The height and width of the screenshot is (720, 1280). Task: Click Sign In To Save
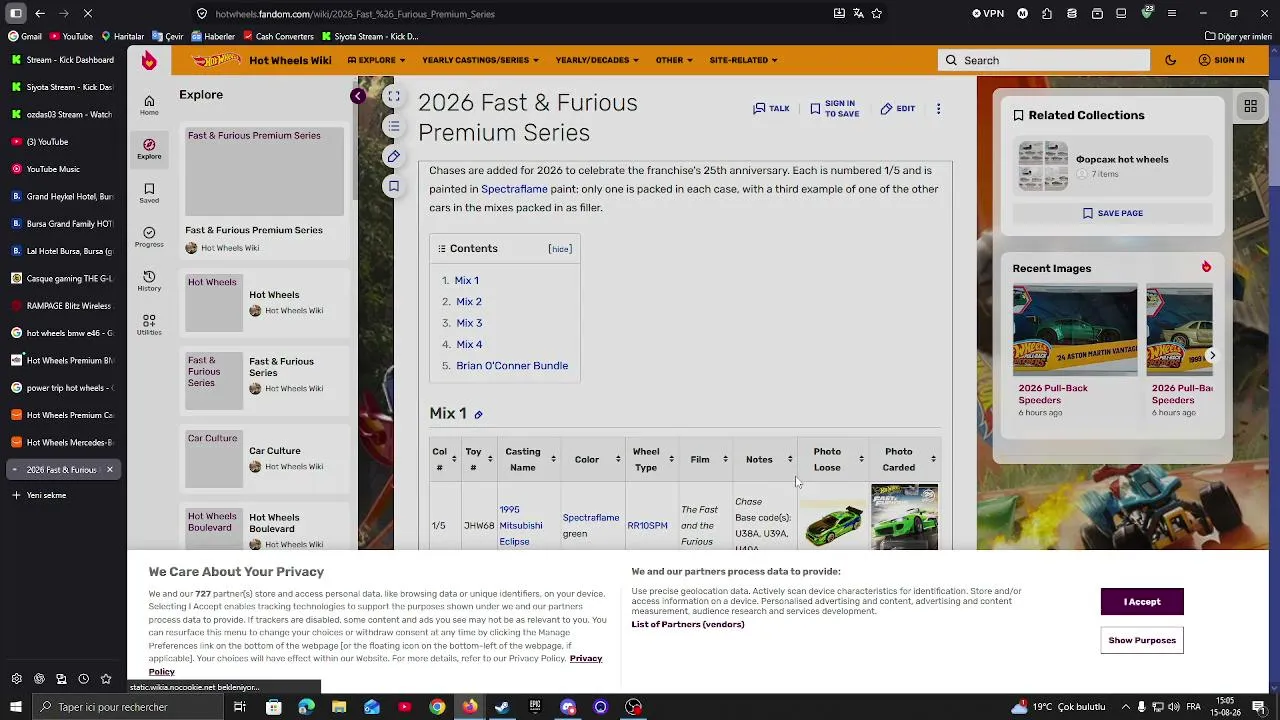[x=834, y=108]
